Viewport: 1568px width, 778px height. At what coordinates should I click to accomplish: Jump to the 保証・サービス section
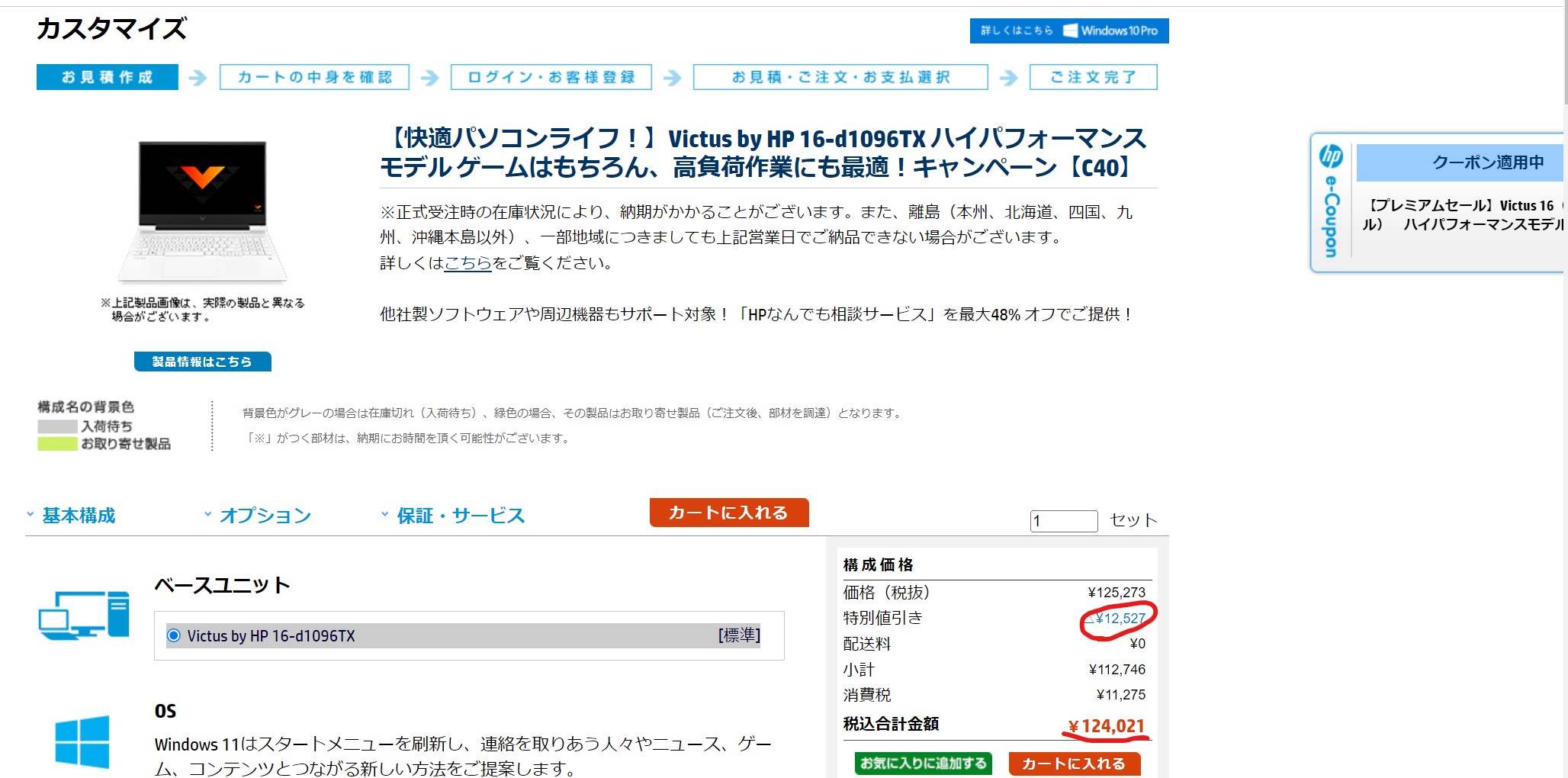point(461,516)
